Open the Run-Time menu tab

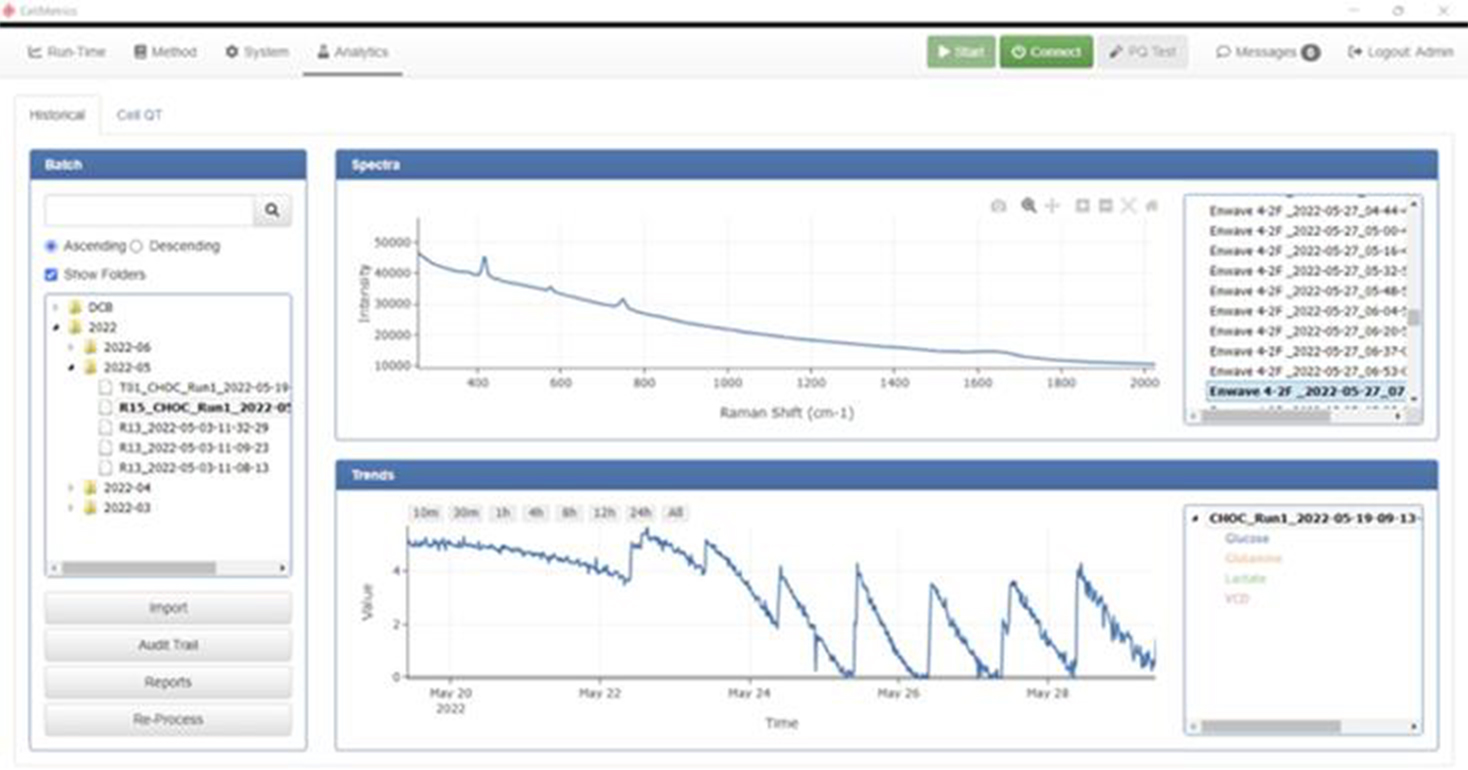point(66,52)
